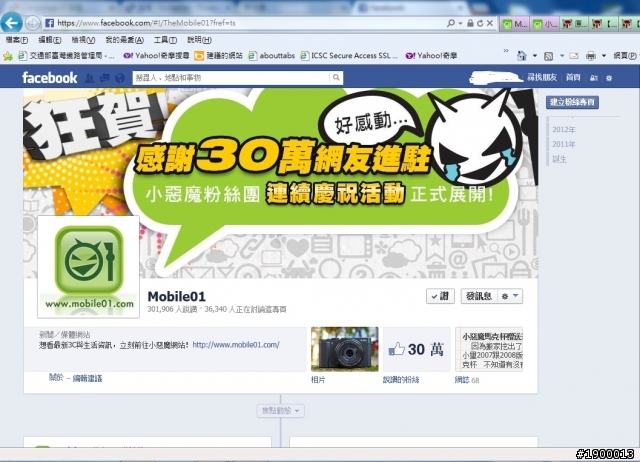Click the Stop loading X icon
The height and width of the screenshot is (462, 640).
coord(490,23)
